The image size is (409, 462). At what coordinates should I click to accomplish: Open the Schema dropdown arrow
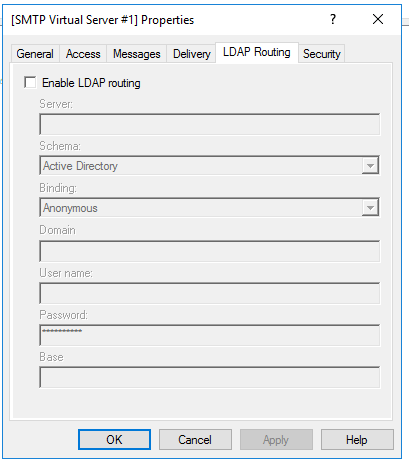coord(370,165)
